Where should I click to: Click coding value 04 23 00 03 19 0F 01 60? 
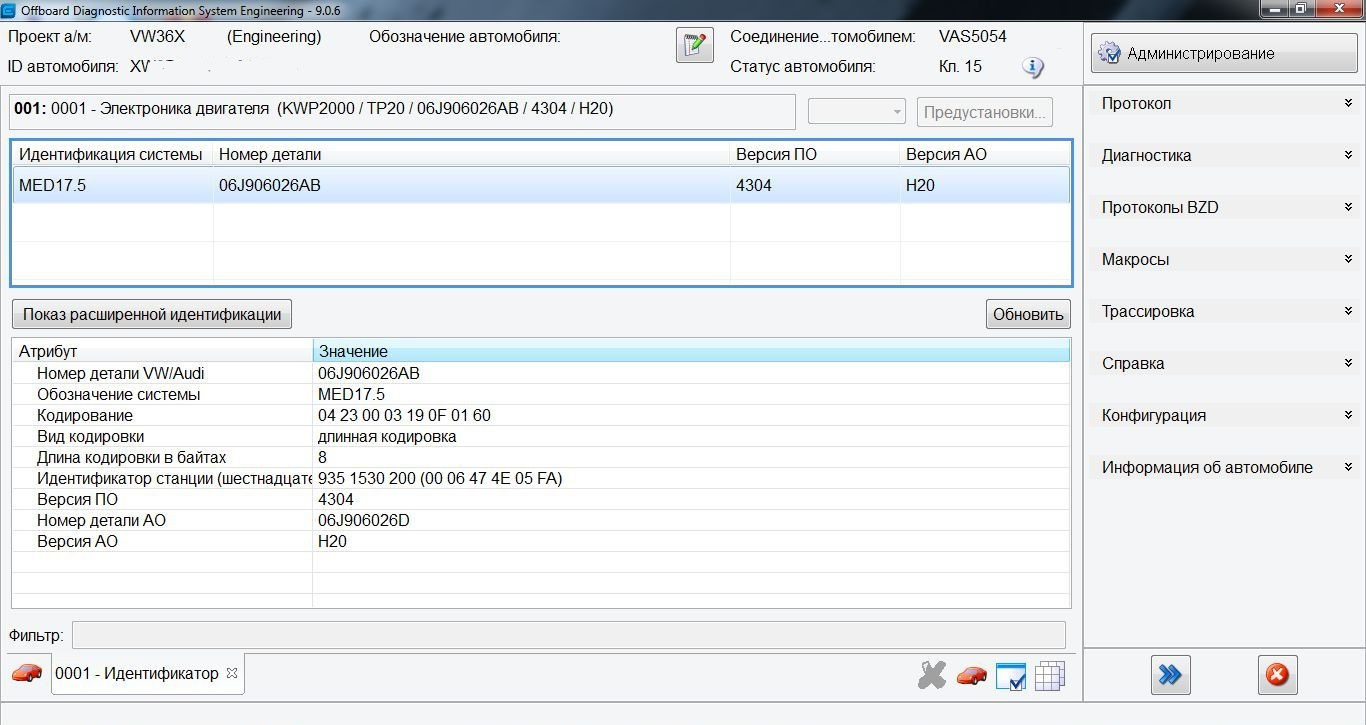click(x=404, y=415)
